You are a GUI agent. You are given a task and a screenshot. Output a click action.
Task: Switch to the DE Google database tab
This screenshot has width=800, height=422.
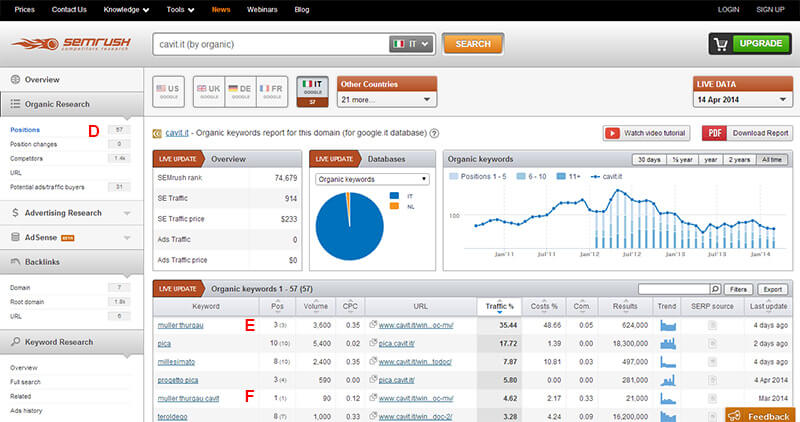click(240, 92)
